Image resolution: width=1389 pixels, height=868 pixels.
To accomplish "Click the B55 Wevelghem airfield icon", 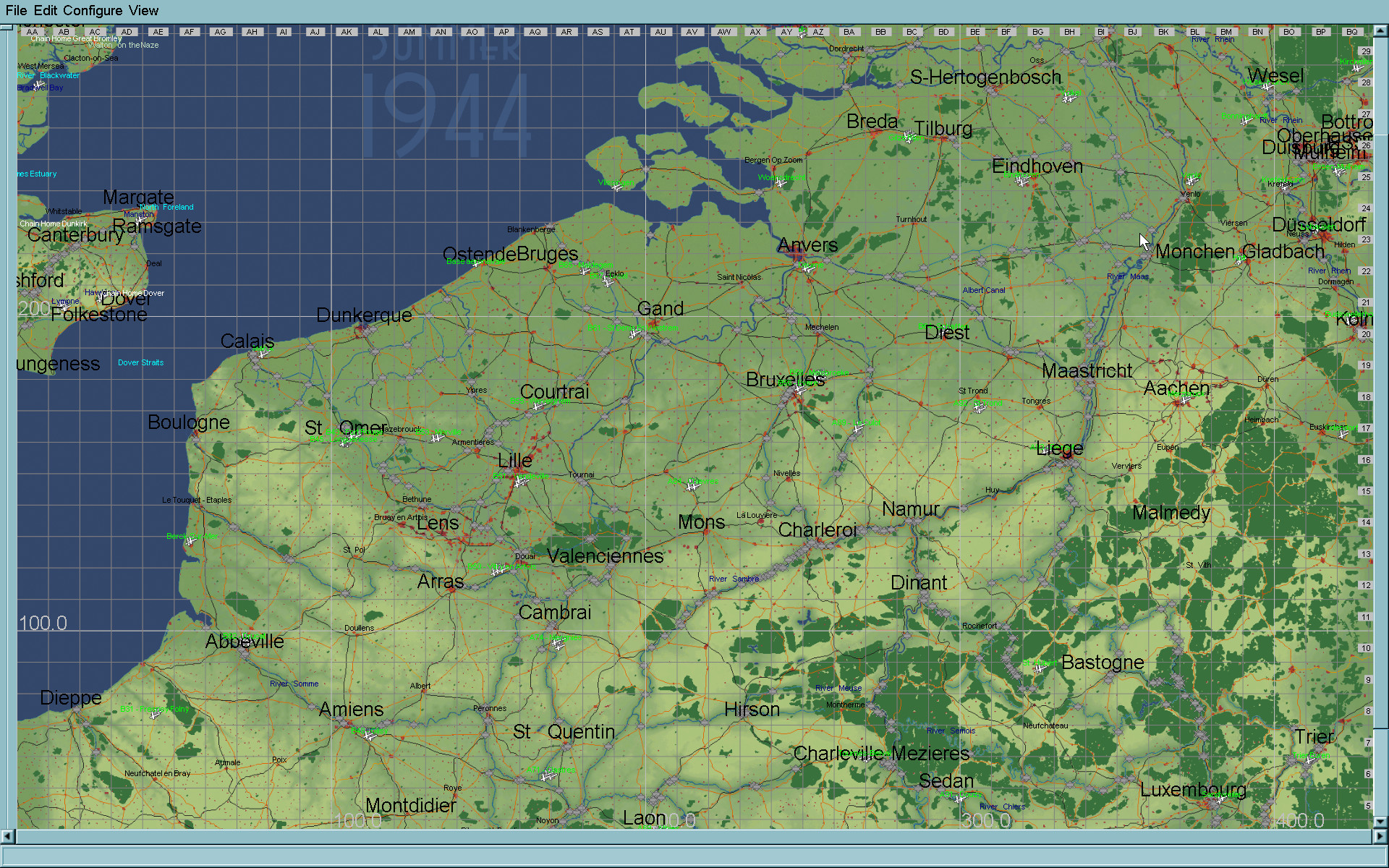I will [x=538, y=406].
